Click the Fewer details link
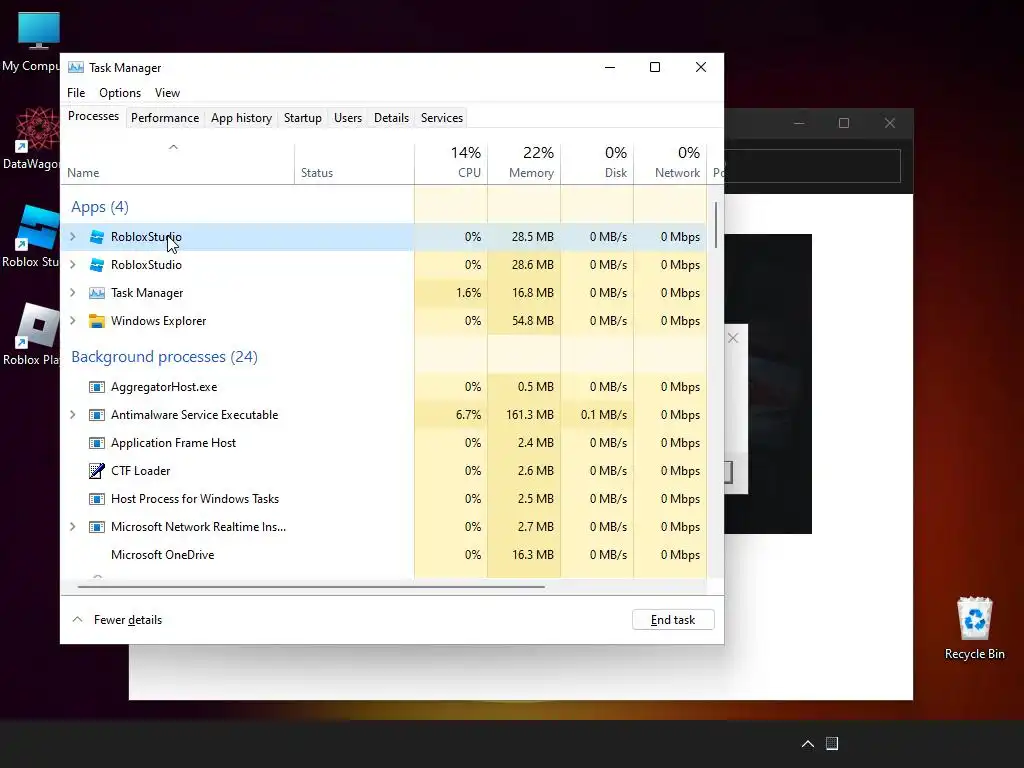This screenshot has height=768, width=1024. (x=127, y=620)
